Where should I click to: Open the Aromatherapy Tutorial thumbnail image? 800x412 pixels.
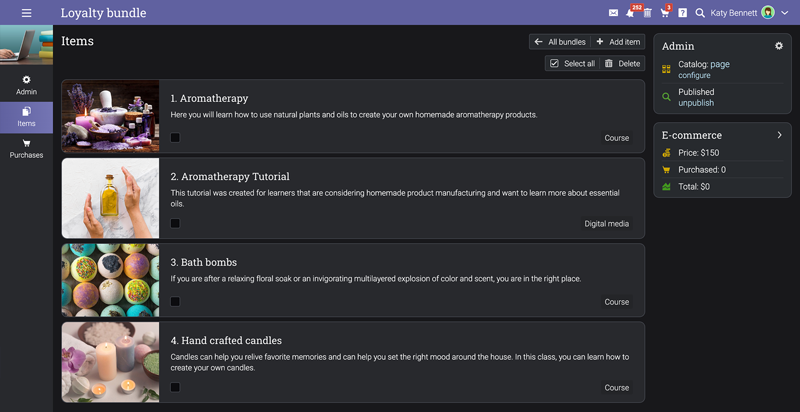(111, 198)
